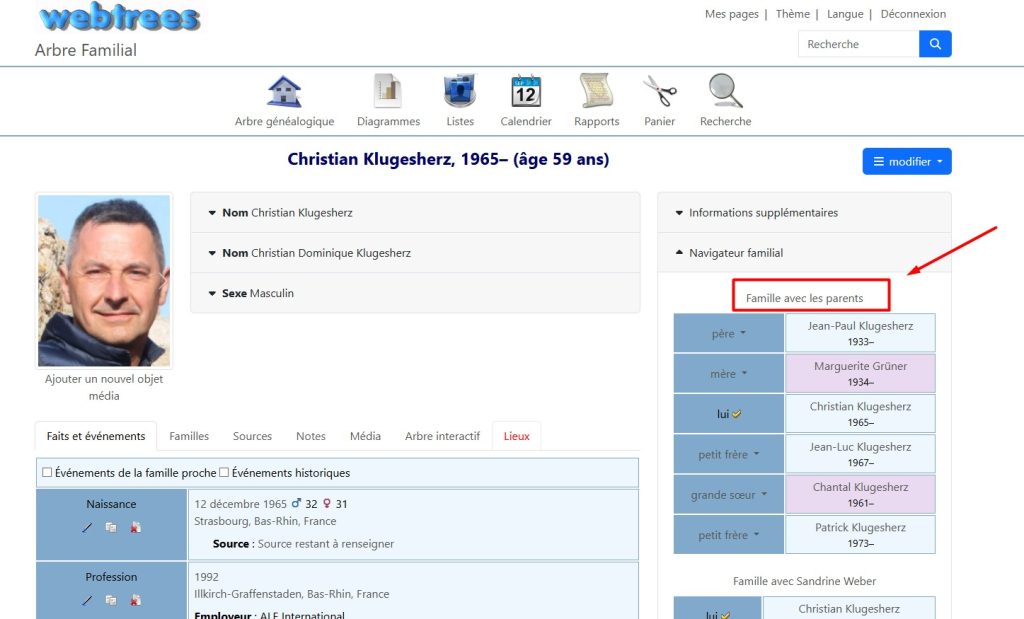
Task: Click the Recherche text input field
Action: tap(858, 44)
